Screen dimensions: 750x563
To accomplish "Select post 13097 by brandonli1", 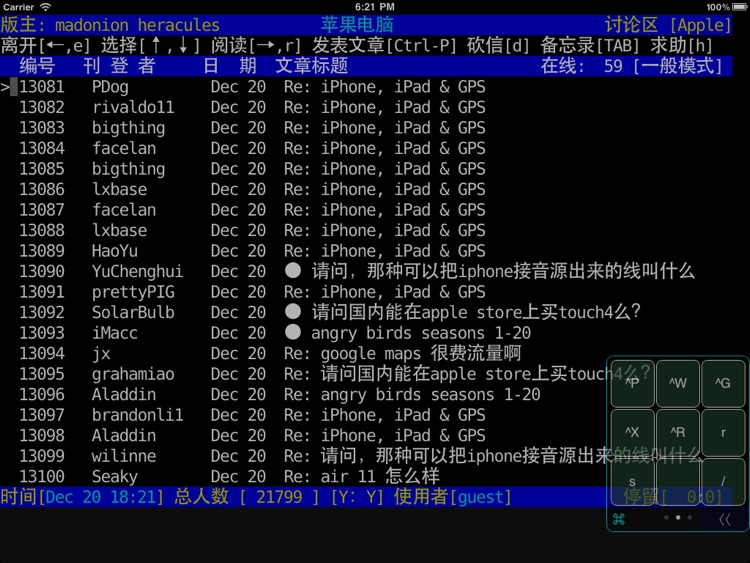I will [366, 416].
